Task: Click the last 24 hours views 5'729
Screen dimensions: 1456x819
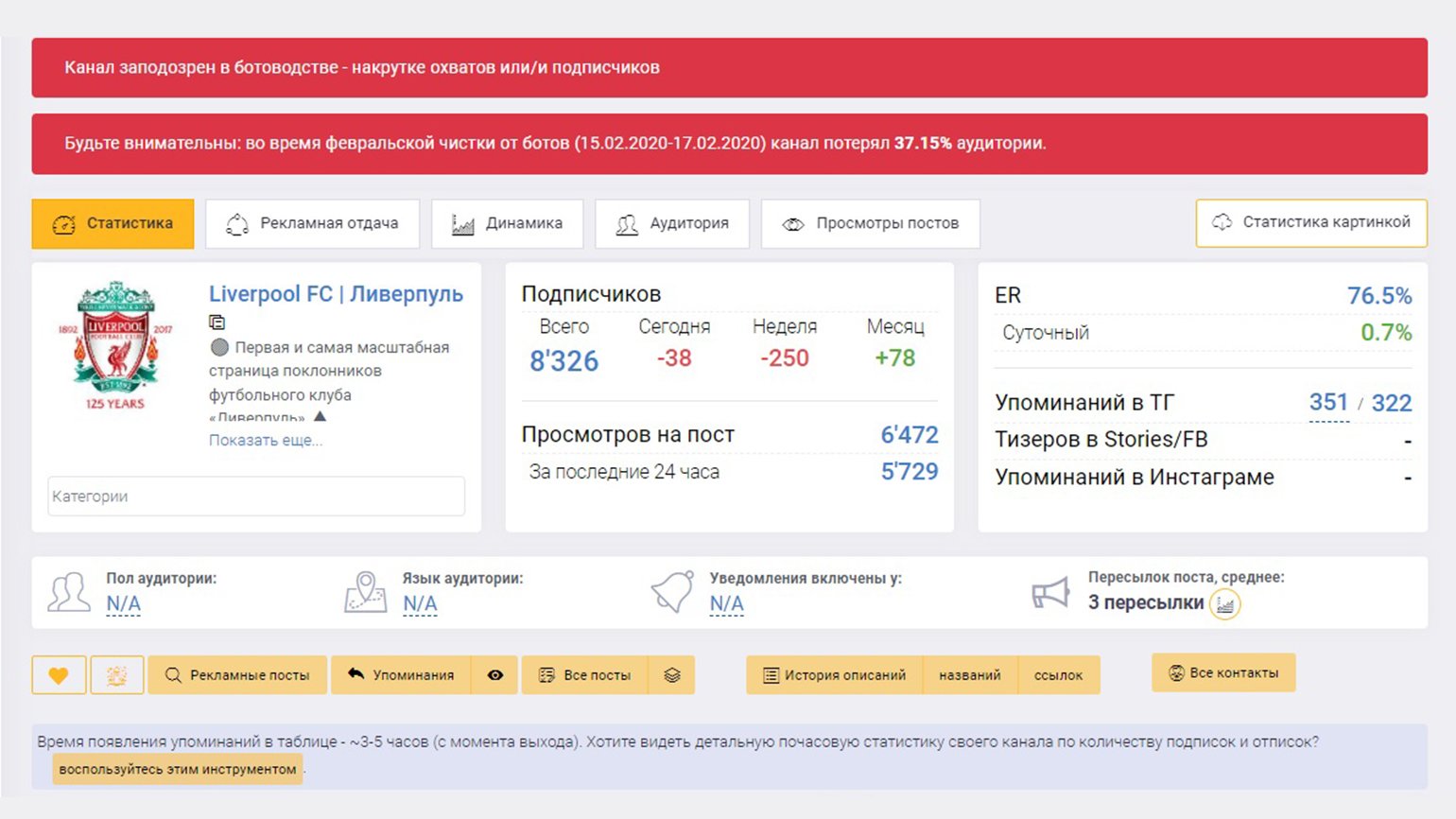Action: 910,472
